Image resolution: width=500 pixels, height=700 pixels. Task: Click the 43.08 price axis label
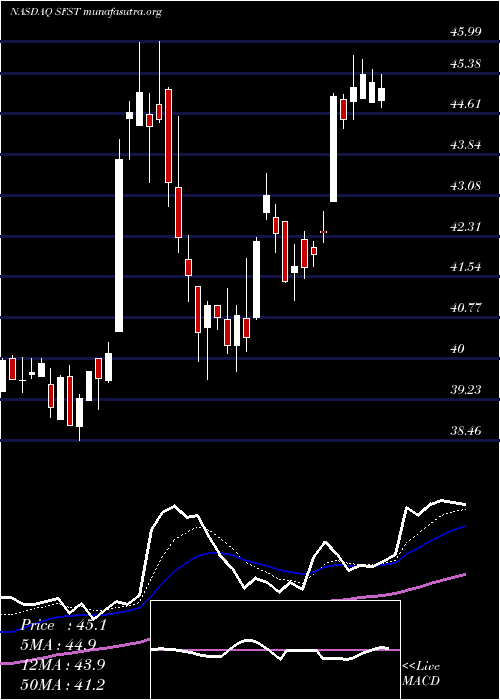point(466,186)
